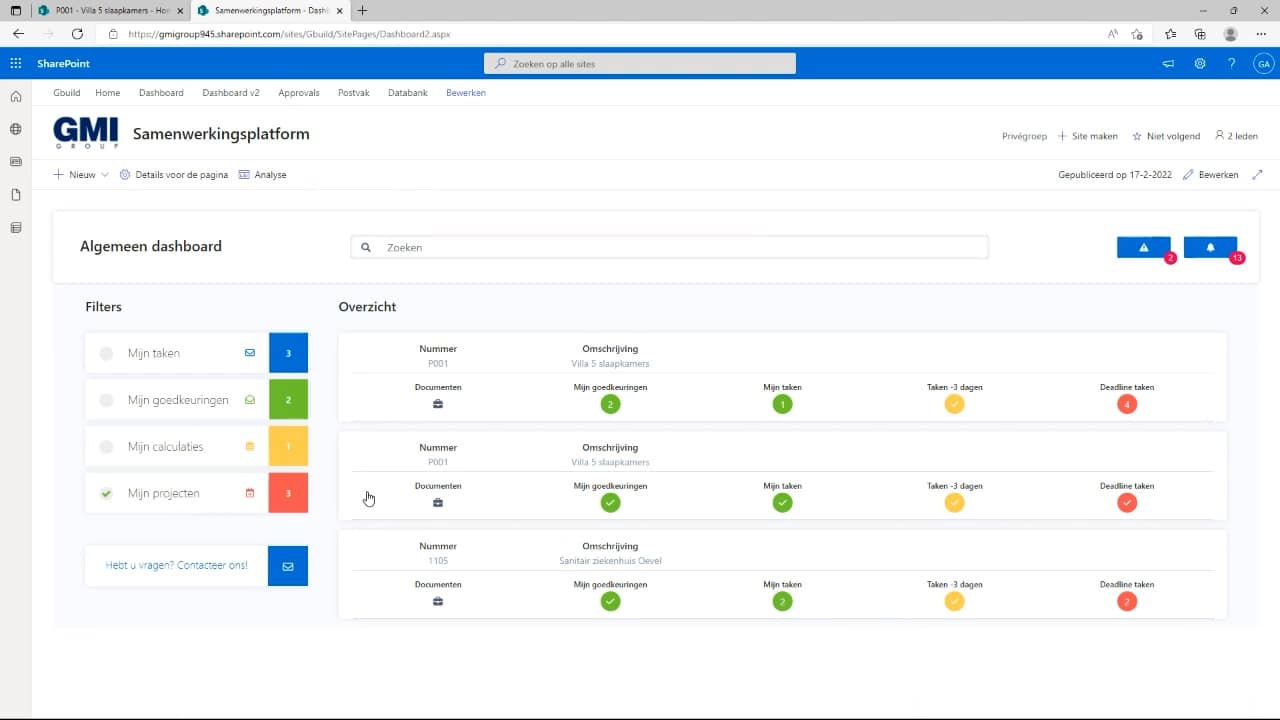Click Bewerken pencil button in page toolbar
The image size is (1280, 720).
coord(1210,174)
